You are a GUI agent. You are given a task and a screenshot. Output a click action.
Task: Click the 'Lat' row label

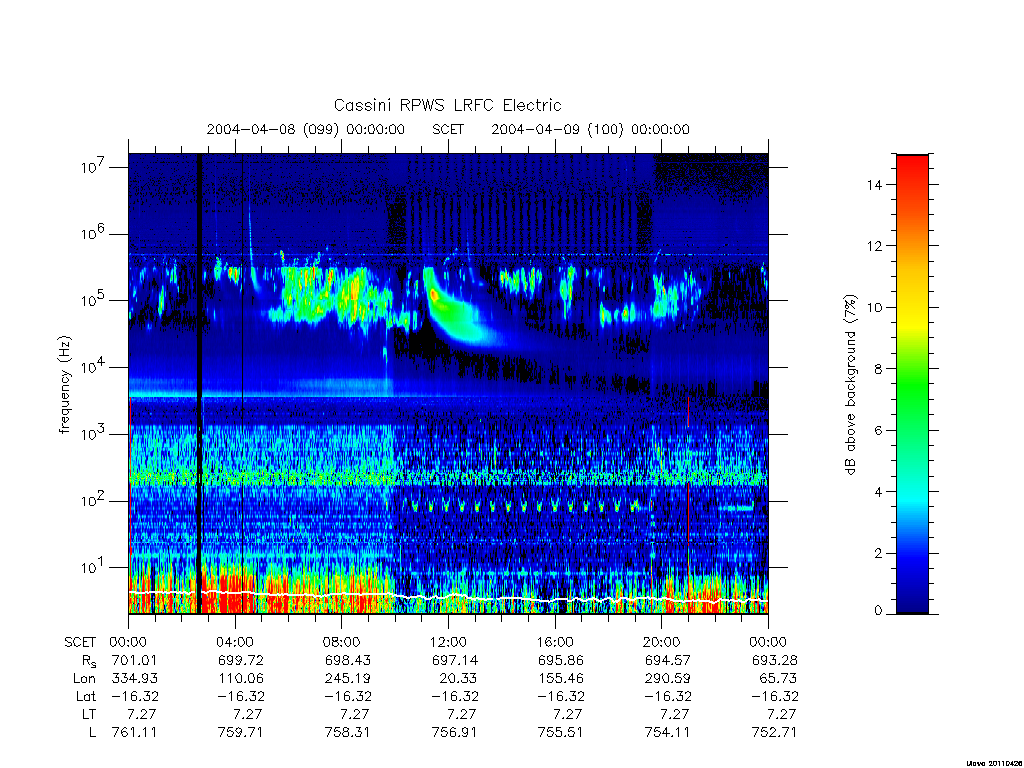tap(86, 696)
